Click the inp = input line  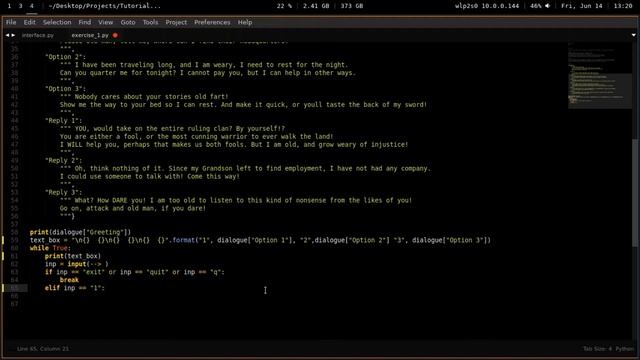[77, 264]
